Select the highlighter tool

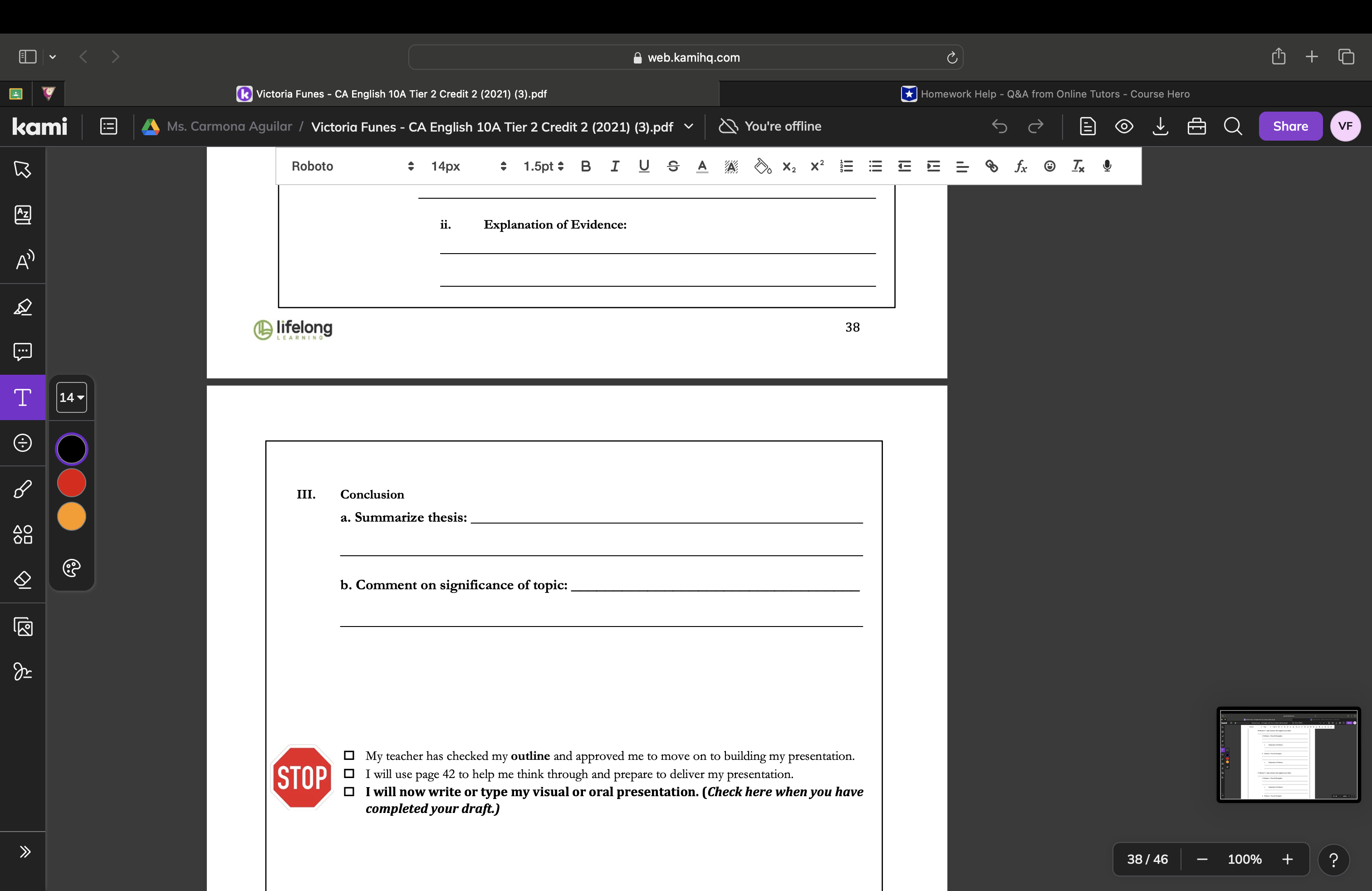tap(23, 307)
